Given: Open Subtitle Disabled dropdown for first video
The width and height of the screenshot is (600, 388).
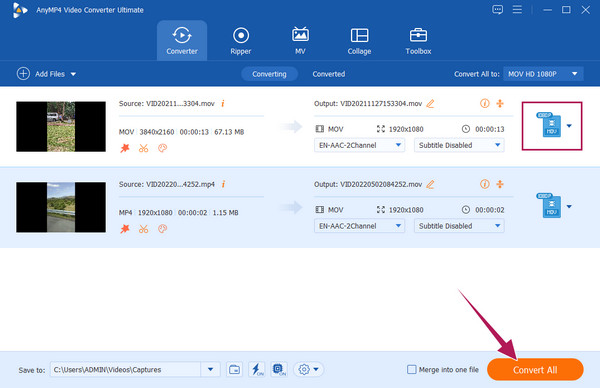Looking at the screenshot, I should (459, 145).
